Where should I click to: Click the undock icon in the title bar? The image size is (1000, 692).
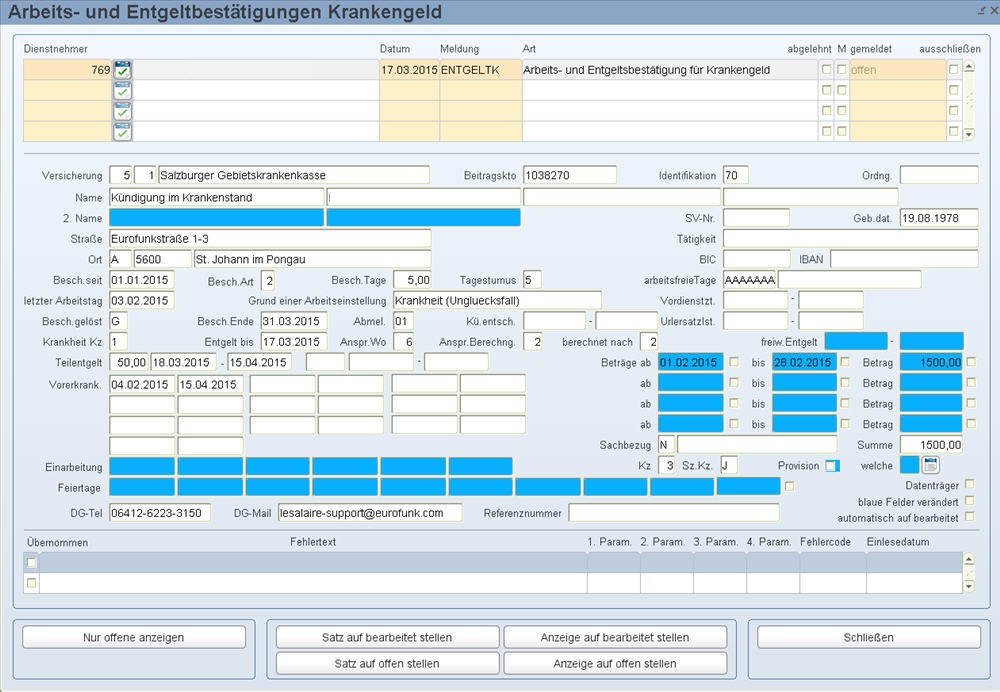click(x=979, y=9)
